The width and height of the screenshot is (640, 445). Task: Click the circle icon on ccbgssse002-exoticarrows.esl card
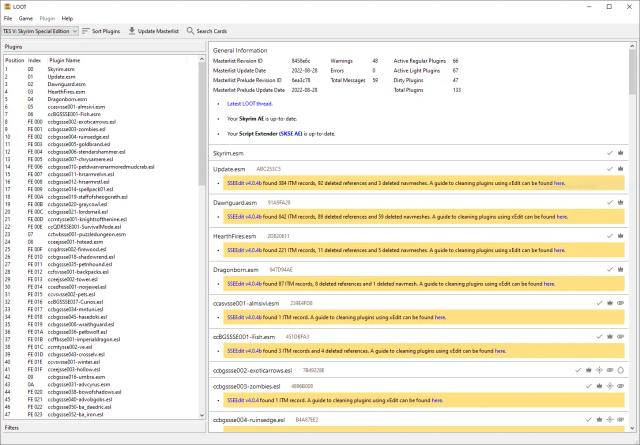[622, 369]
